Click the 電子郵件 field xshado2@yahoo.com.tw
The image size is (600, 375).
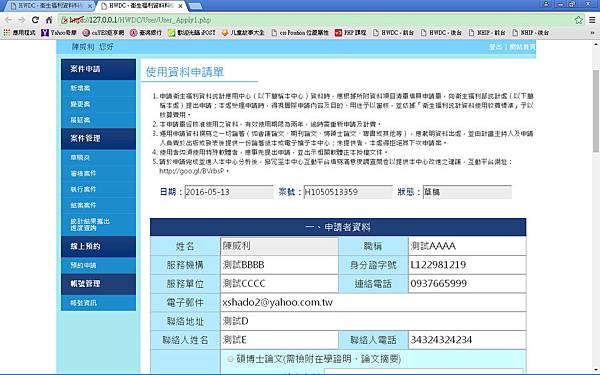tap(373, 302)
